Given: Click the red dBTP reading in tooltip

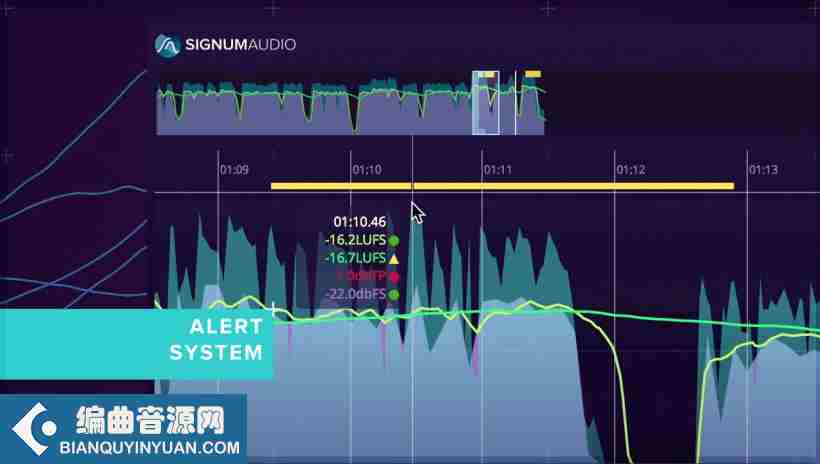Looking at the screenshot, I should point(361,276).
